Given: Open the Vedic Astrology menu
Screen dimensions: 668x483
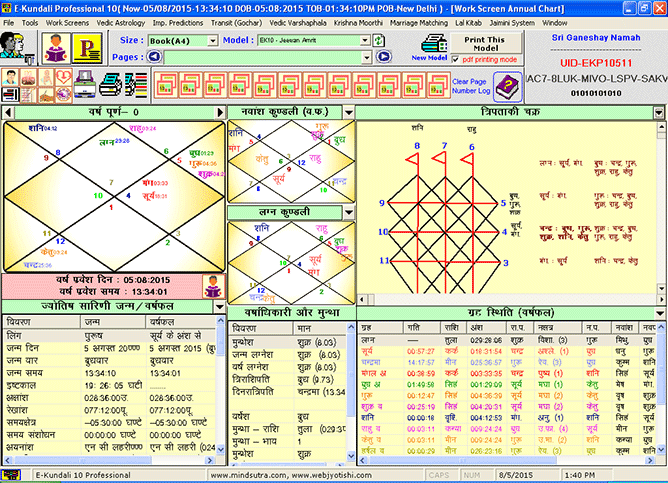Looking at the screenshot, I should click(x=121, y=23).
